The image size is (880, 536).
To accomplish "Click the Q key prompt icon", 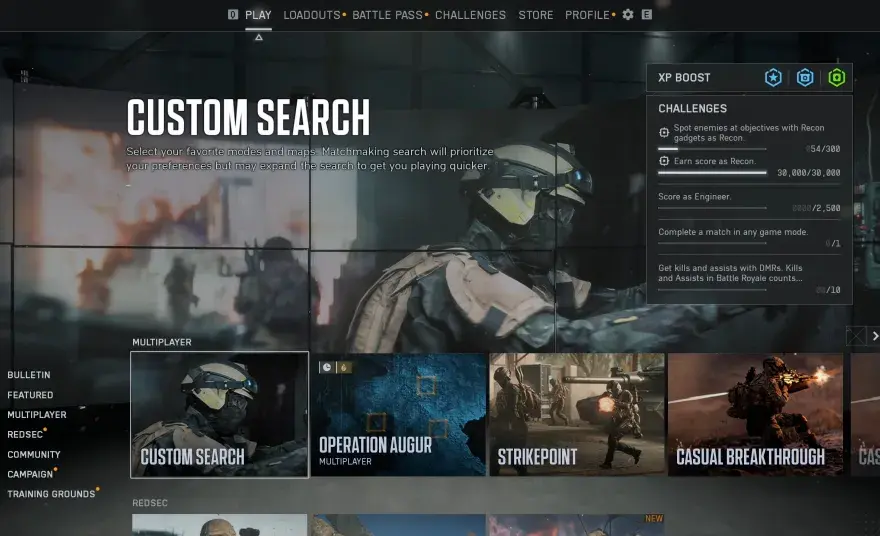I will (x=233, y=15).
